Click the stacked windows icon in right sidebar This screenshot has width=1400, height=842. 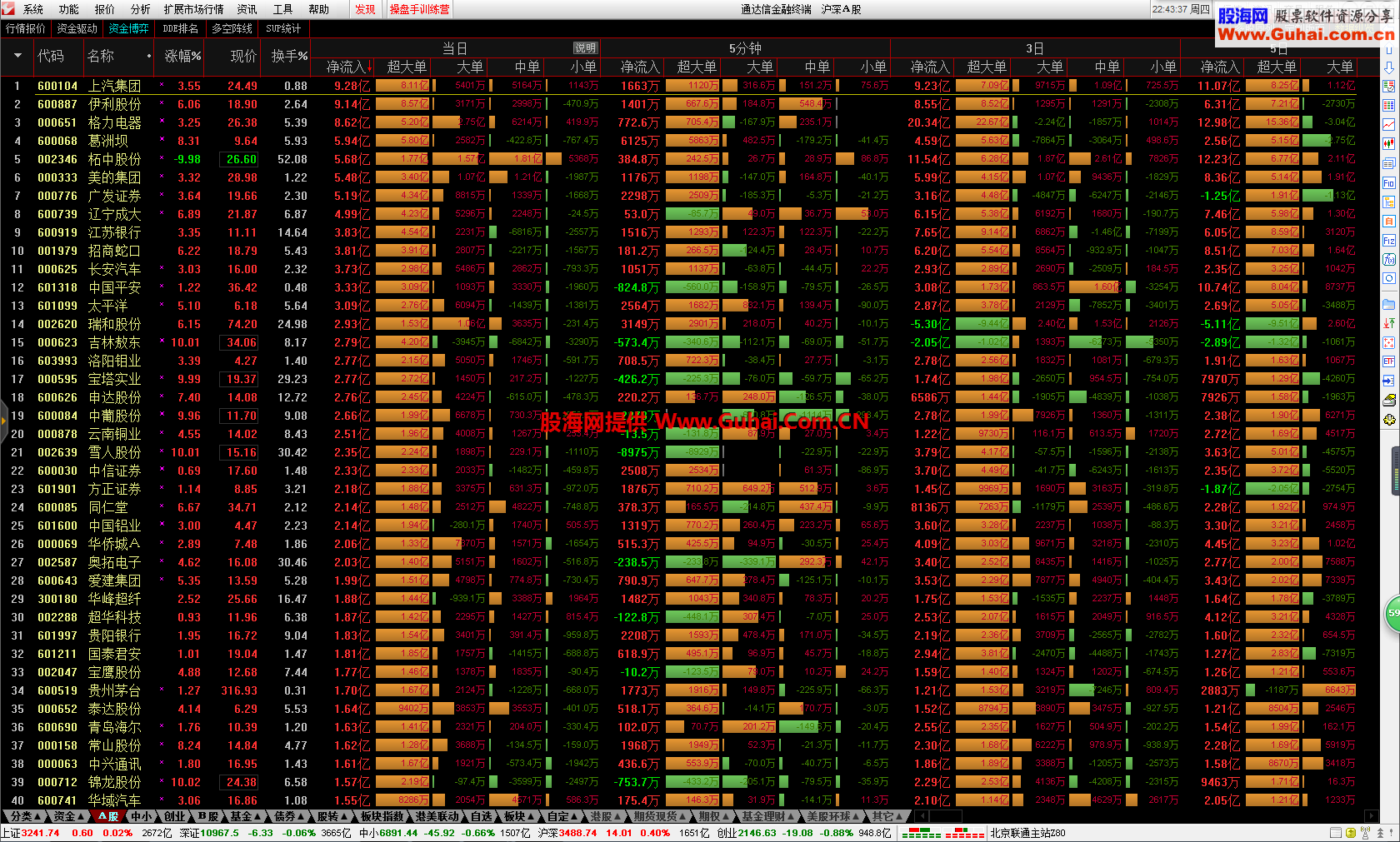click(x=1389, y=163)
